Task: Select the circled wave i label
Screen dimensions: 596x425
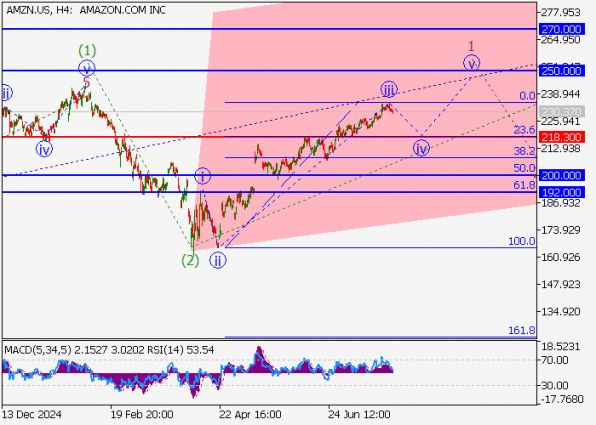Action: pos(202,176)
